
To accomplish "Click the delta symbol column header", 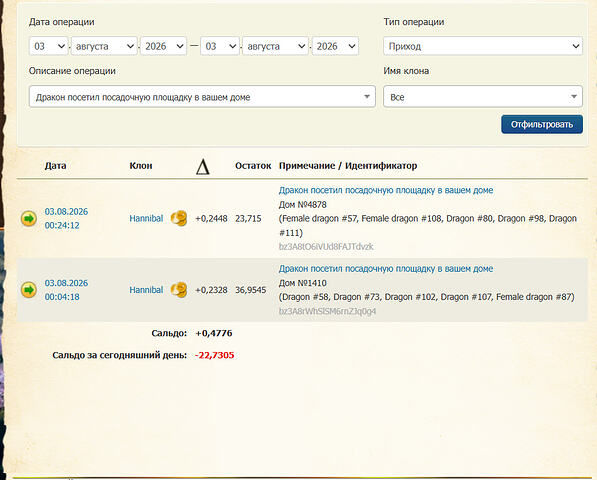I will pos(203,167).
